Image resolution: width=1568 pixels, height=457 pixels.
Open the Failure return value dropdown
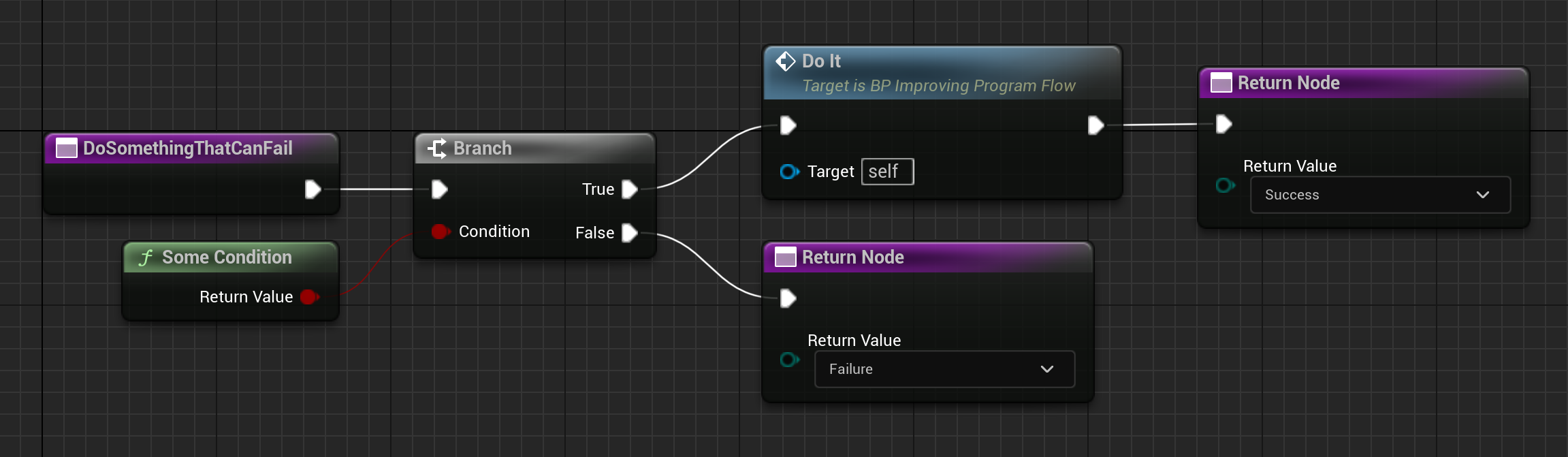[x=945, y=369]
